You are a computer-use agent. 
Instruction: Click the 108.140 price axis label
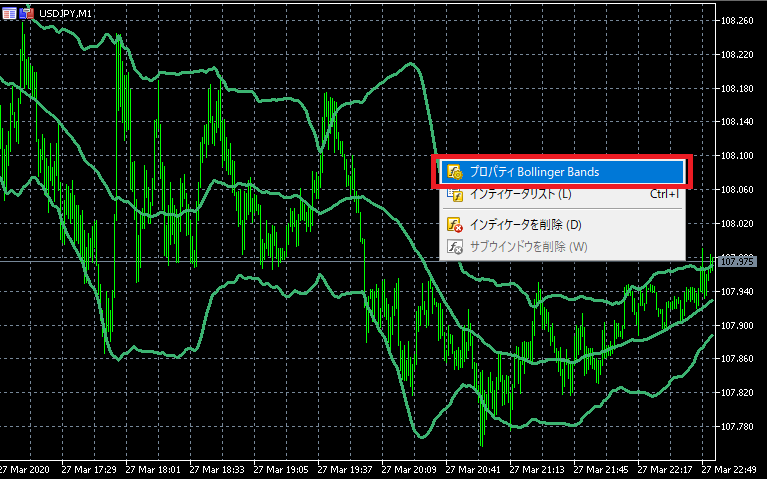[x=737, y=122]
